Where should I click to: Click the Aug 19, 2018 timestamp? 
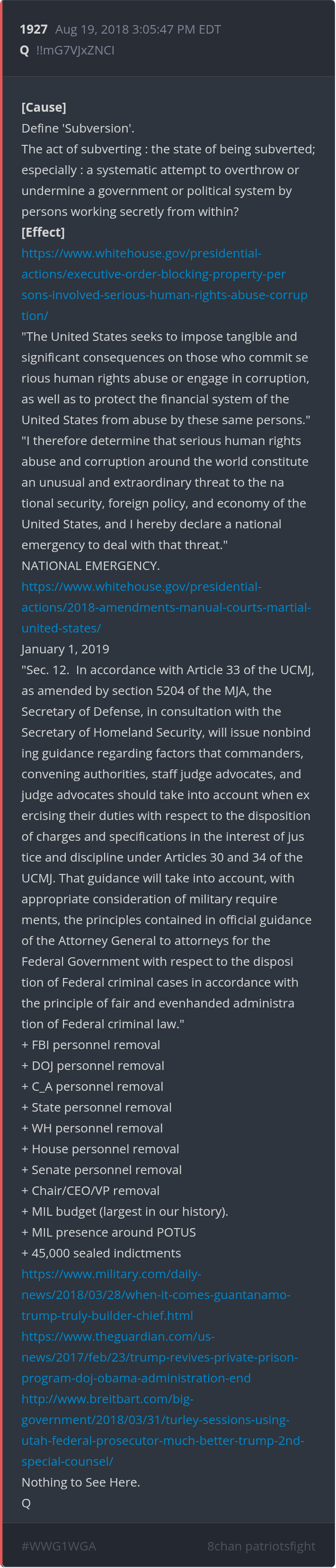coord(138,29)
